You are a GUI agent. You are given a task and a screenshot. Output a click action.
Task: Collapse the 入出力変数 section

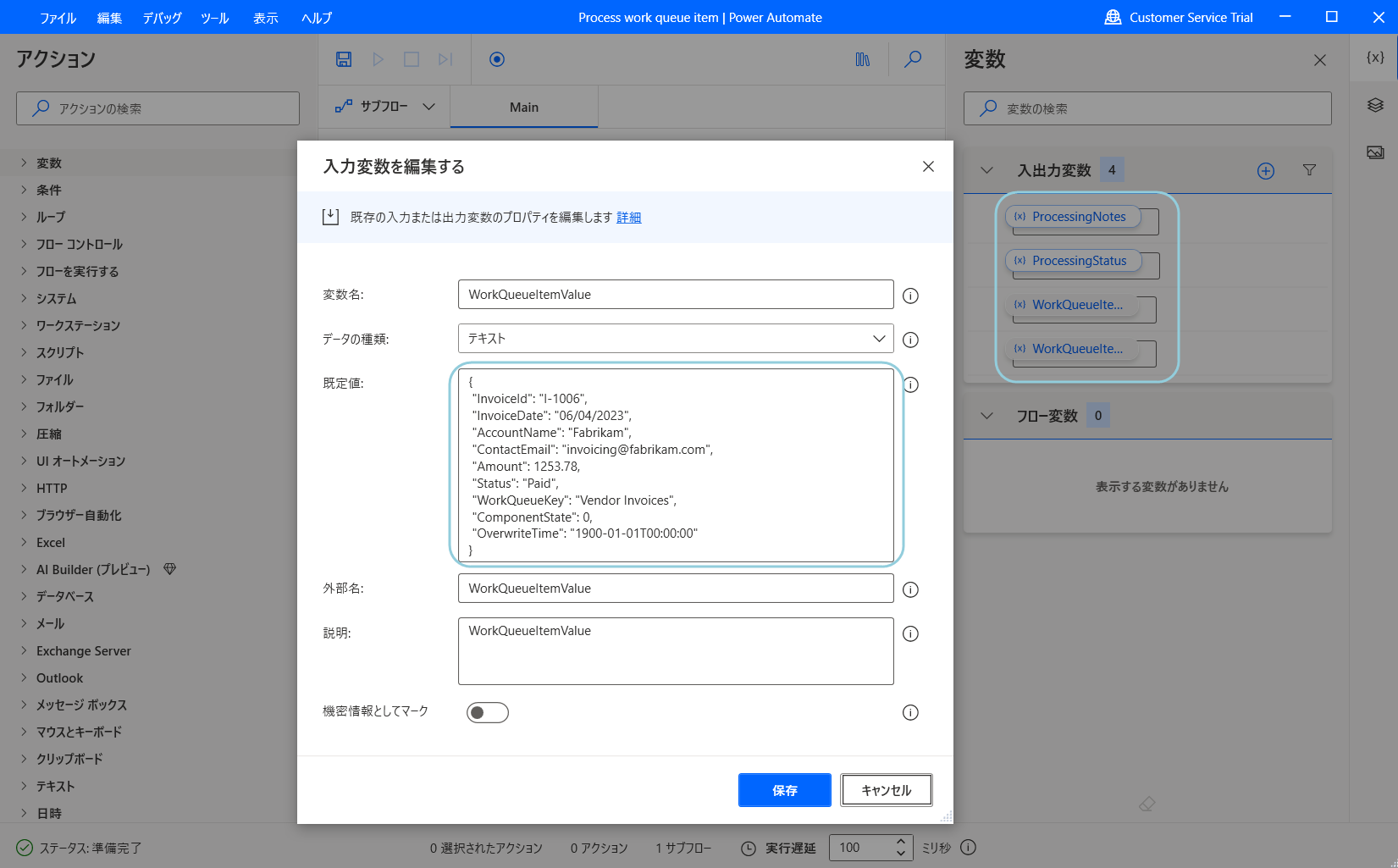986,170
